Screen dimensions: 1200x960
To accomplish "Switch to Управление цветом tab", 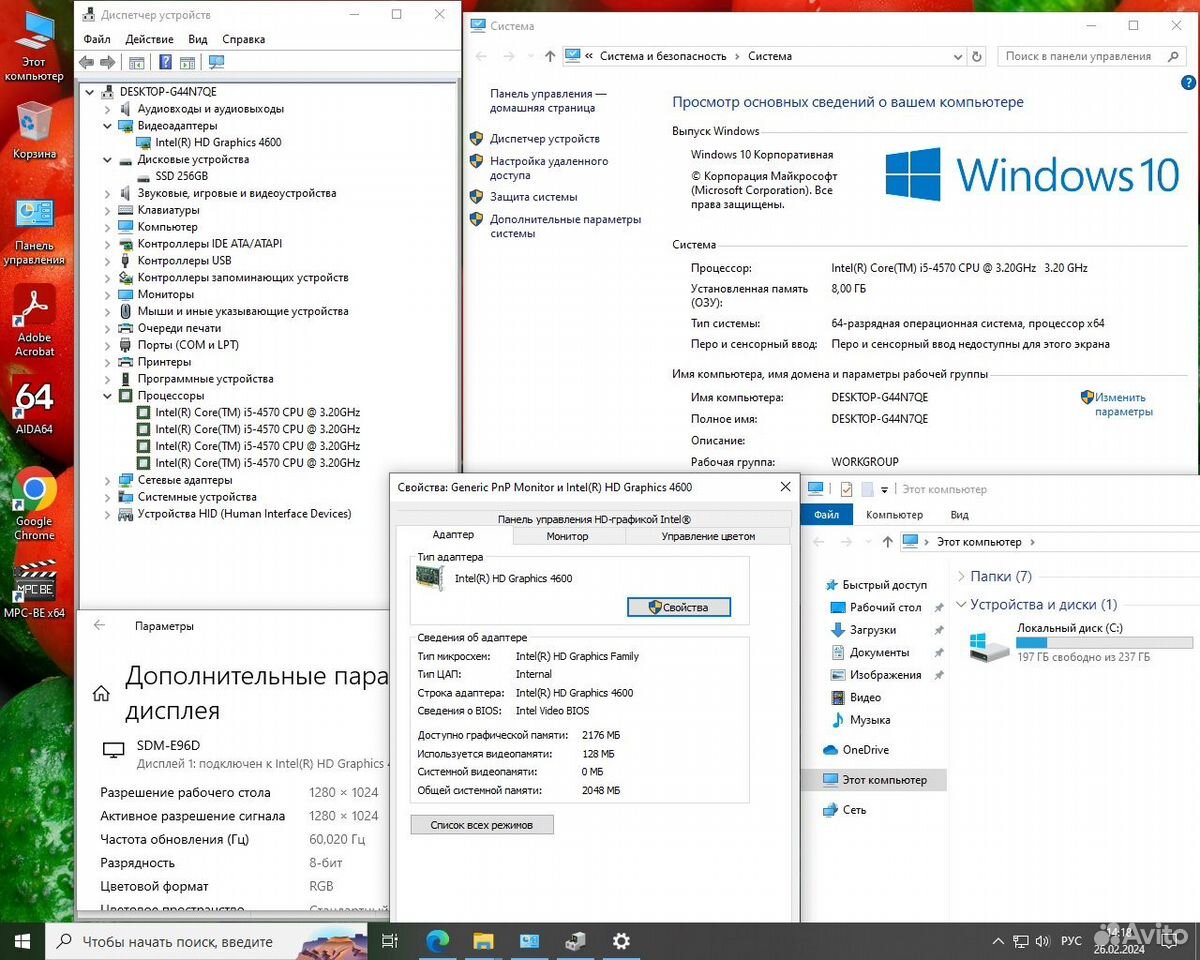I will (708, 536).
